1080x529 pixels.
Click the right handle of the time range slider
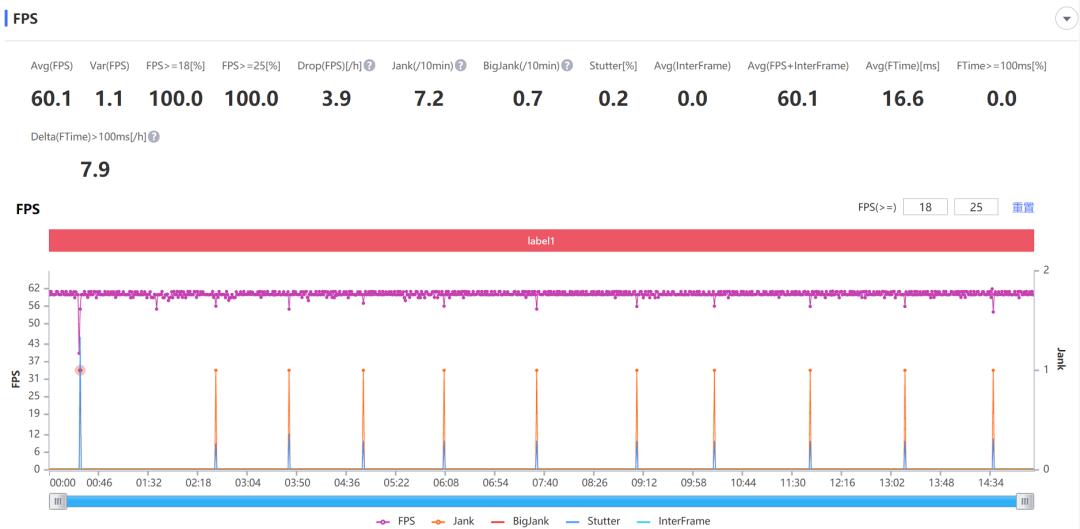1025,501
